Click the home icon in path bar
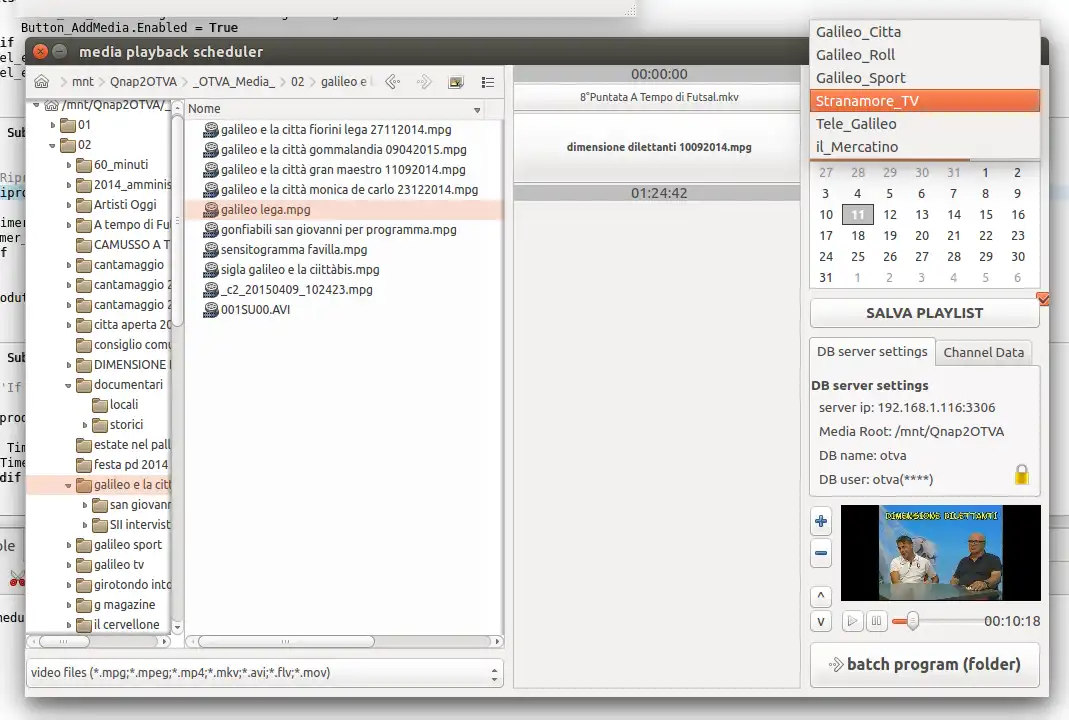The image size is (1069, 720). point(42,82)
